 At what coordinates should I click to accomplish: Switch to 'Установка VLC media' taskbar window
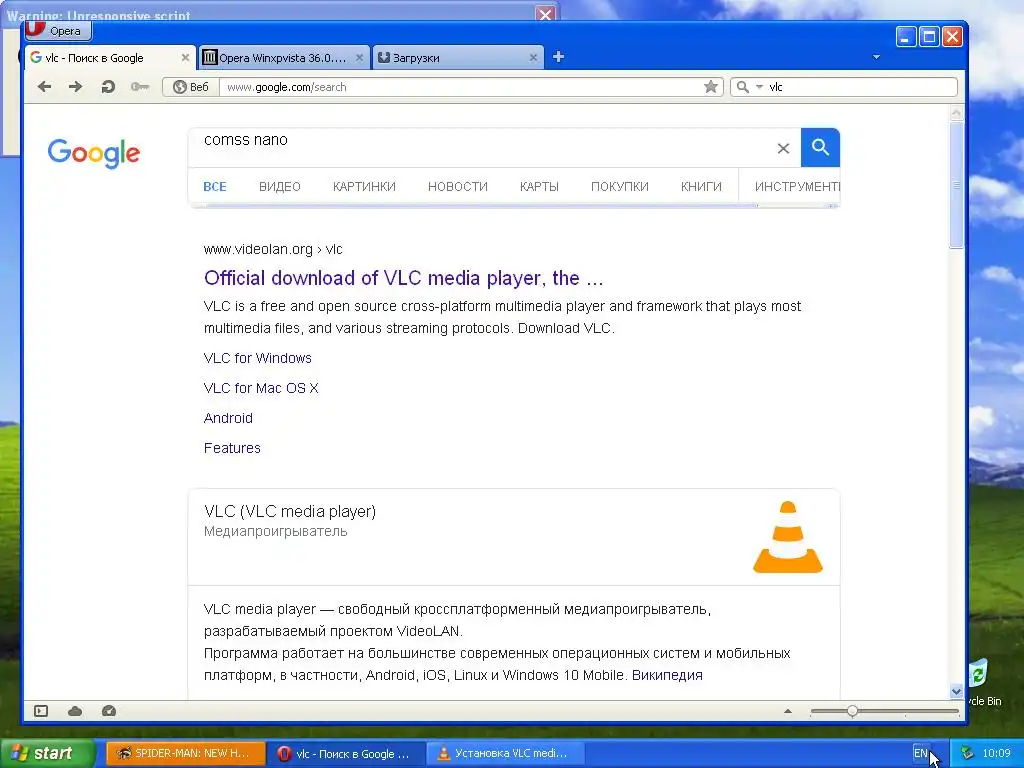504,754
